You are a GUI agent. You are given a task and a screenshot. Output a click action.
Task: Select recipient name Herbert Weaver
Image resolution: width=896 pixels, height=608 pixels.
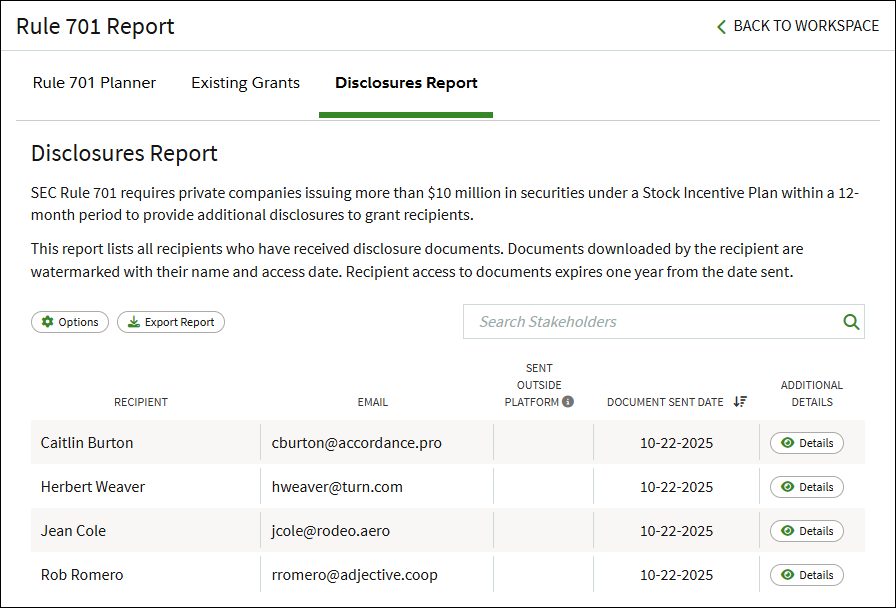click(x=93, y=487)
